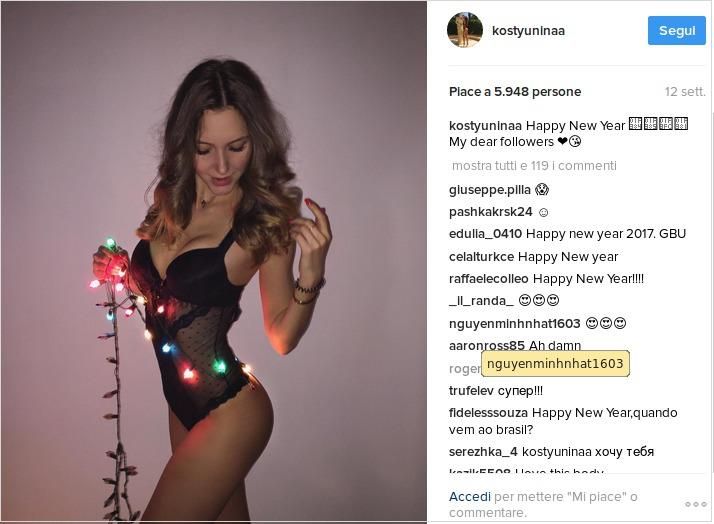Open serezhka_4 commenter profile
This screenshot has width=714, height=524.
484,451
